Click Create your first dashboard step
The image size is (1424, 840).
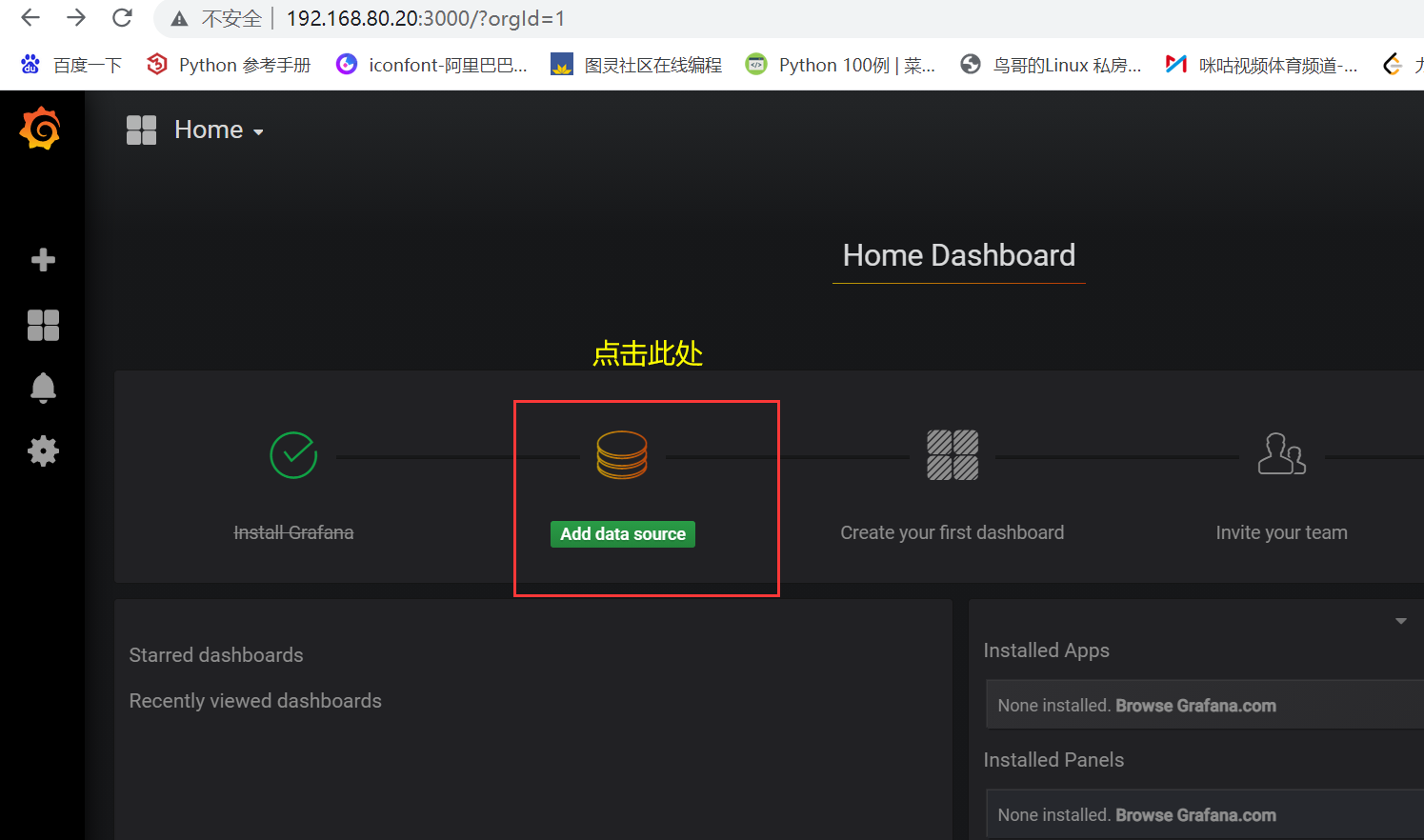tap(953, 532)
